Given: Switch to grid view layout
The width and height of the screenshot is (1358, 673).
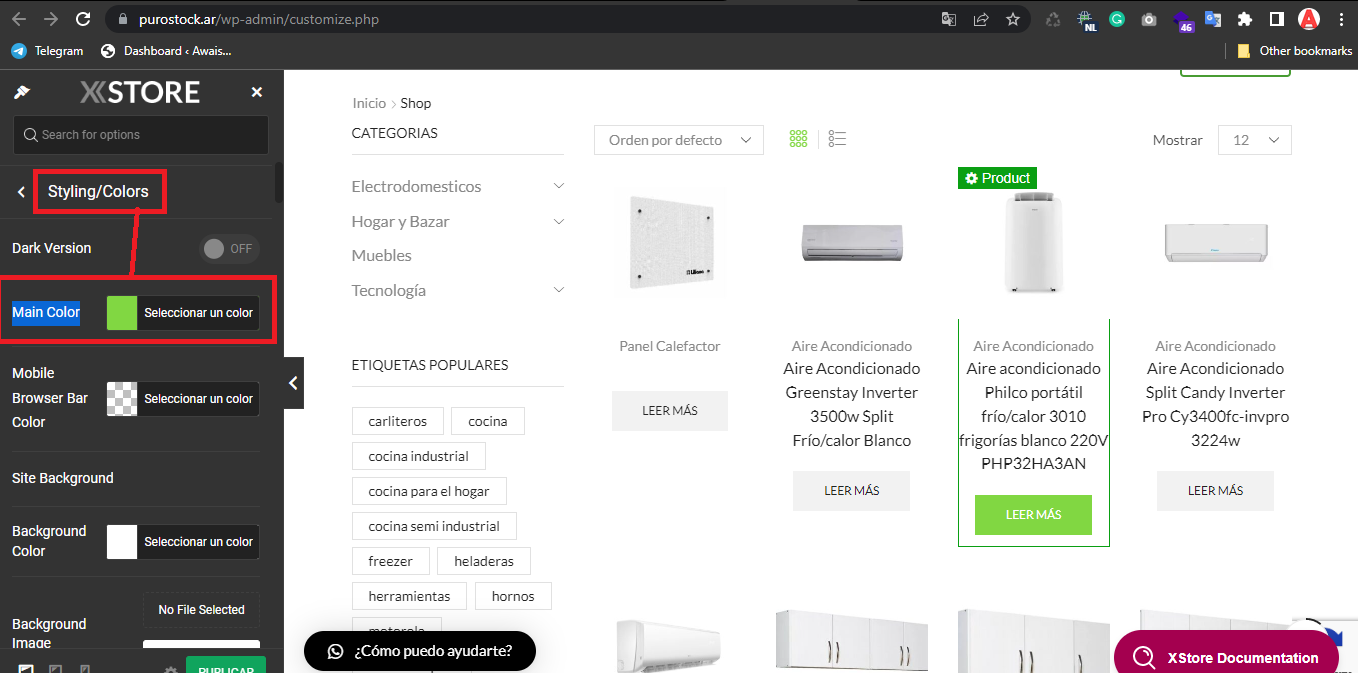Looking at the screenshot, I should click(798, 139).
